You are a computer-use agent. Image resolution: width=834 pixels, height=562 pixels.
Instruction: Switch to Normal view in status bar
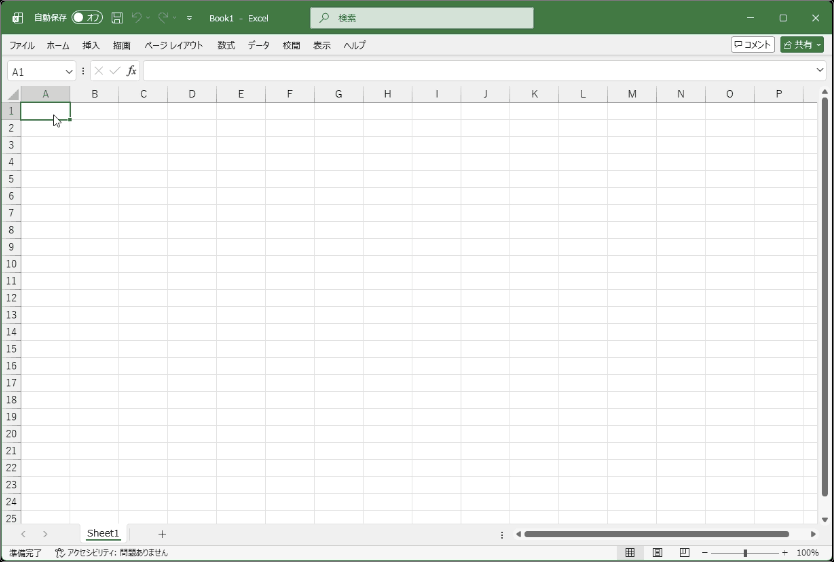630,552
